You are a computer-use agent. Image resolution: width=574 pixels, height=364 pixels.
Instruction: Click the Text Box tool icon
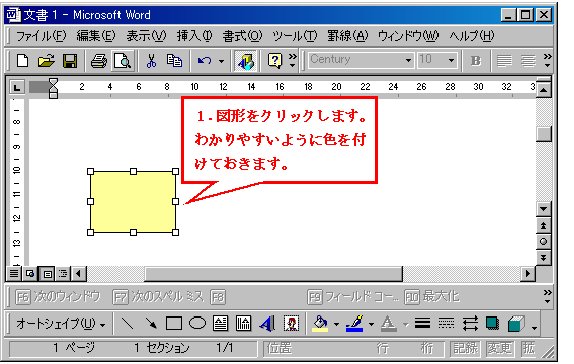point(221,323)
